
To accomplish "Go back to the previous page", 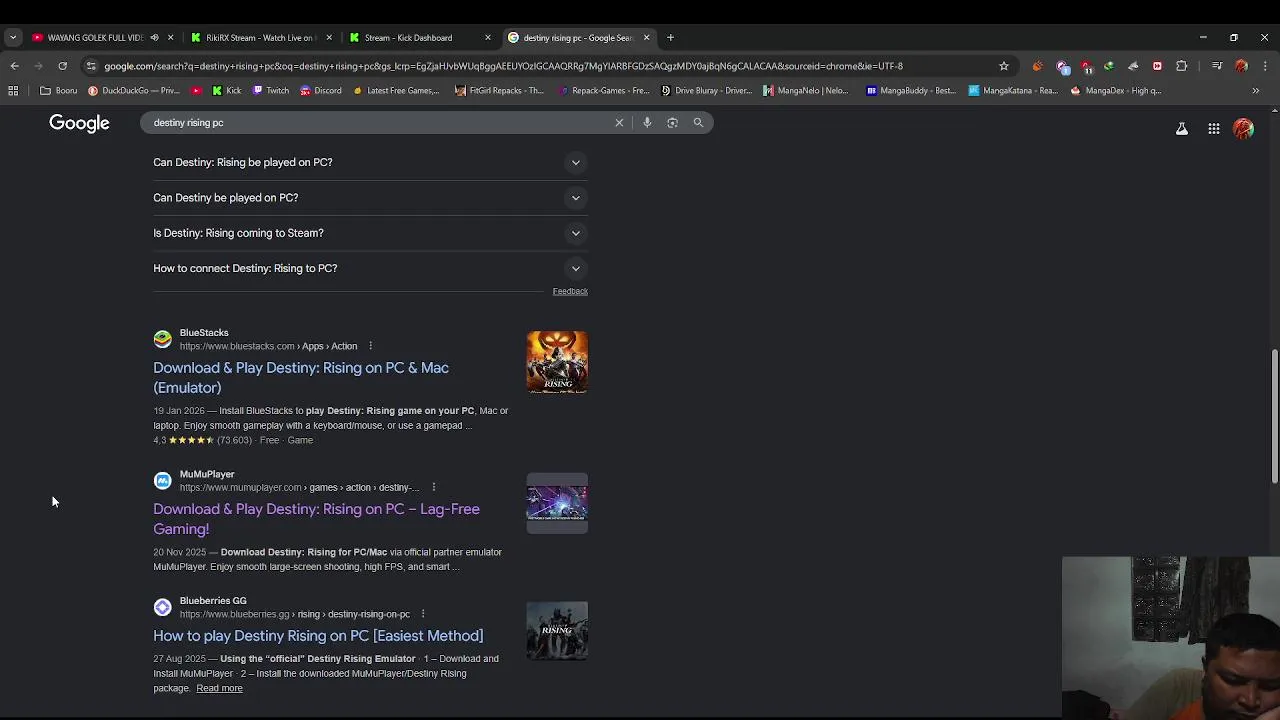I will coord(14,66).
